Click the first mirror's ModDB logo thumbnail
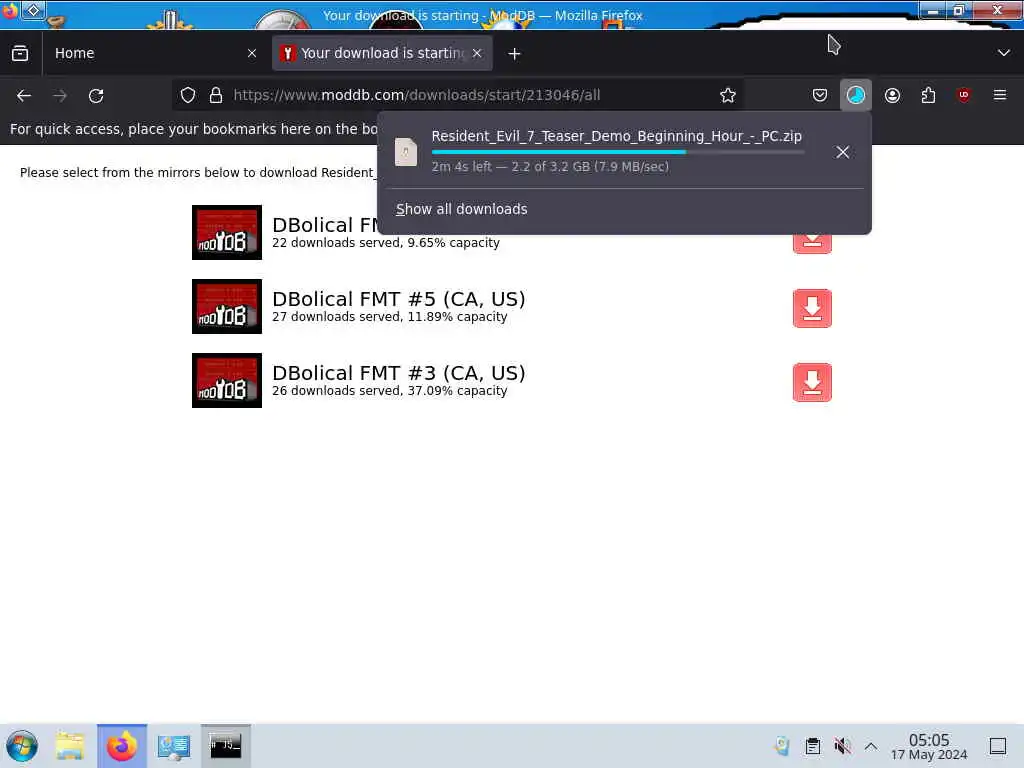 pyautogui.click(x=227, y=232)
